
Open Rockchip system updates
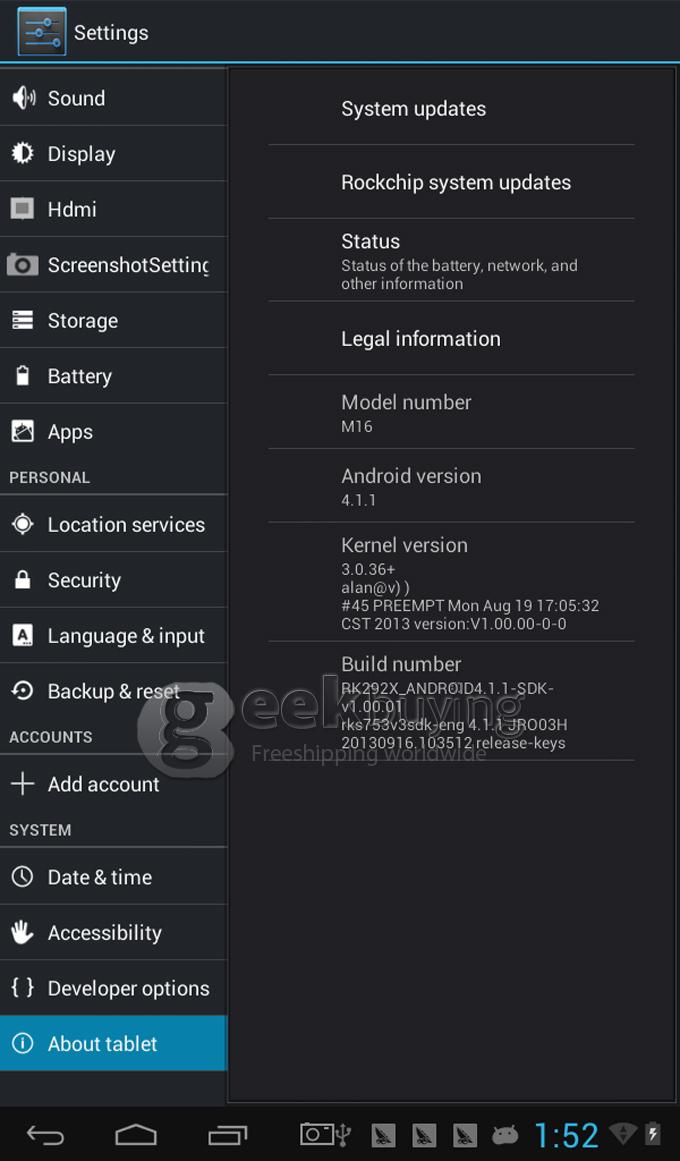[451, 182]
